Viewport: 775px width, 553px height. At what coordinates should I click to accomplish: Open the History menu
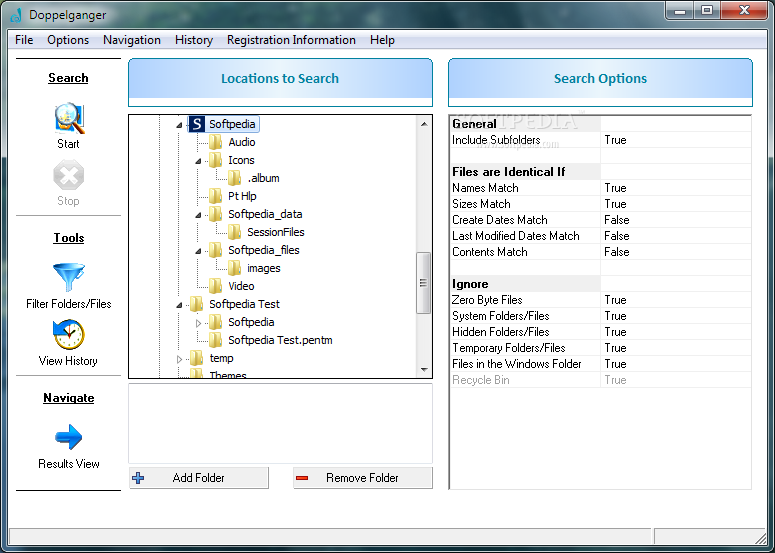point(194,40)
